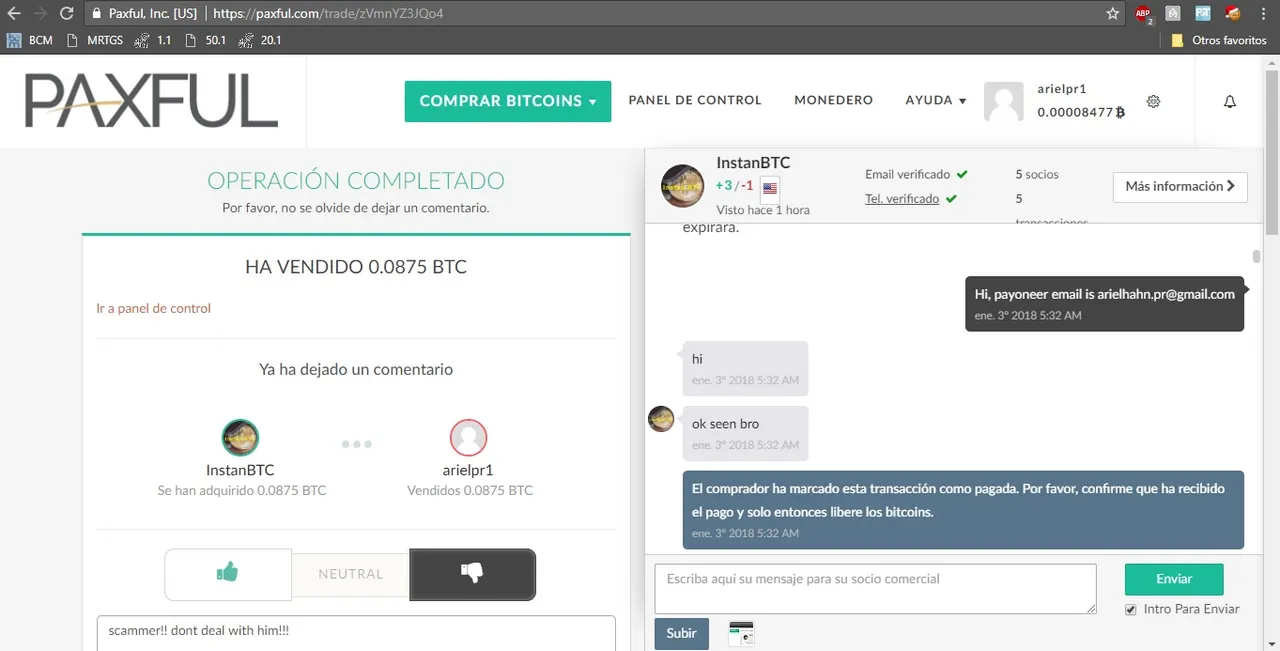
Task: Click the arielpr1 username in header
Action: [1062, 89]
